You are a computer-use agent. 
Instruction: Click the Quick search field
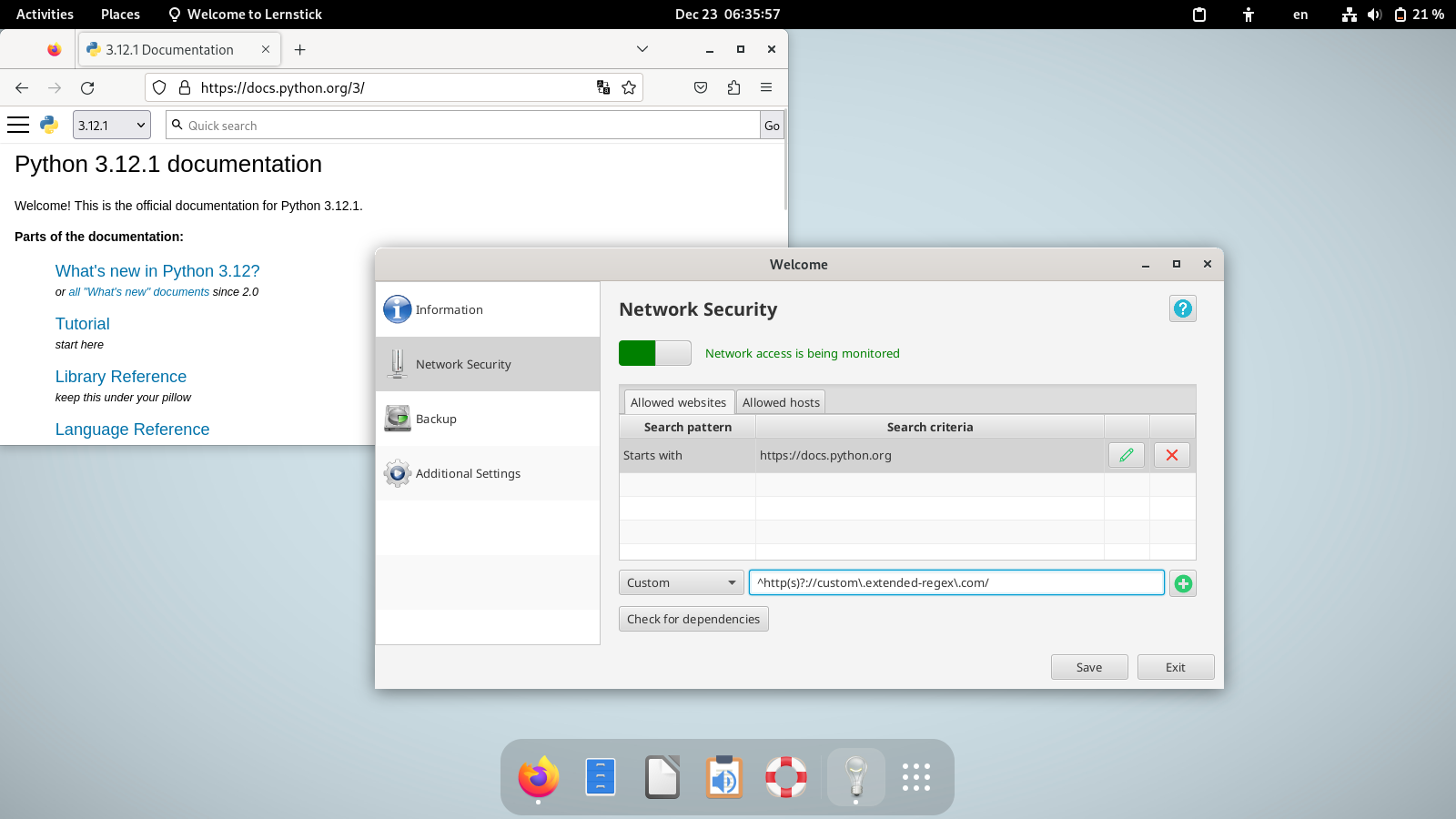463,126
